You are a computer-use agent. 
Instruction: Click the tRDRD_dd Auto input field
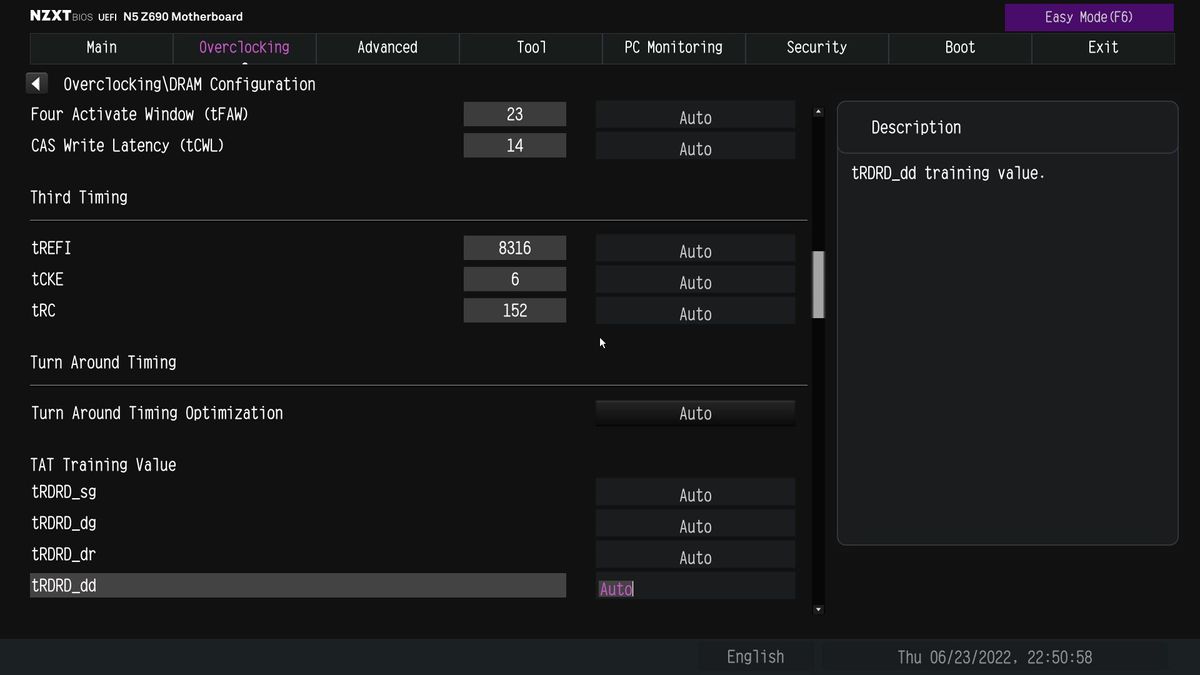pyautogui.click(x=695, y=587)
